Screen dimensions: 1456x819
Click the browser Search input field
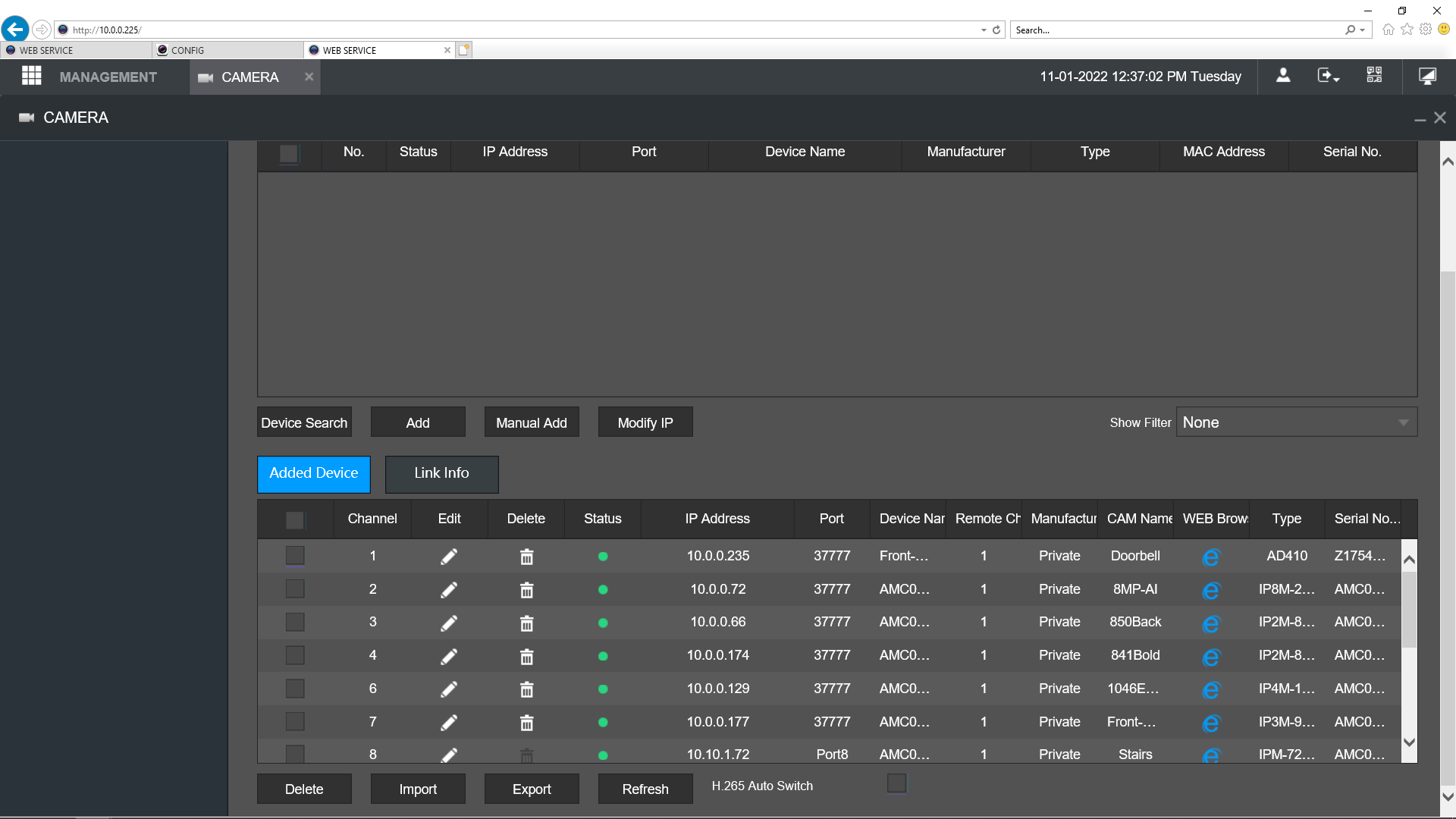coord(1178,30)
